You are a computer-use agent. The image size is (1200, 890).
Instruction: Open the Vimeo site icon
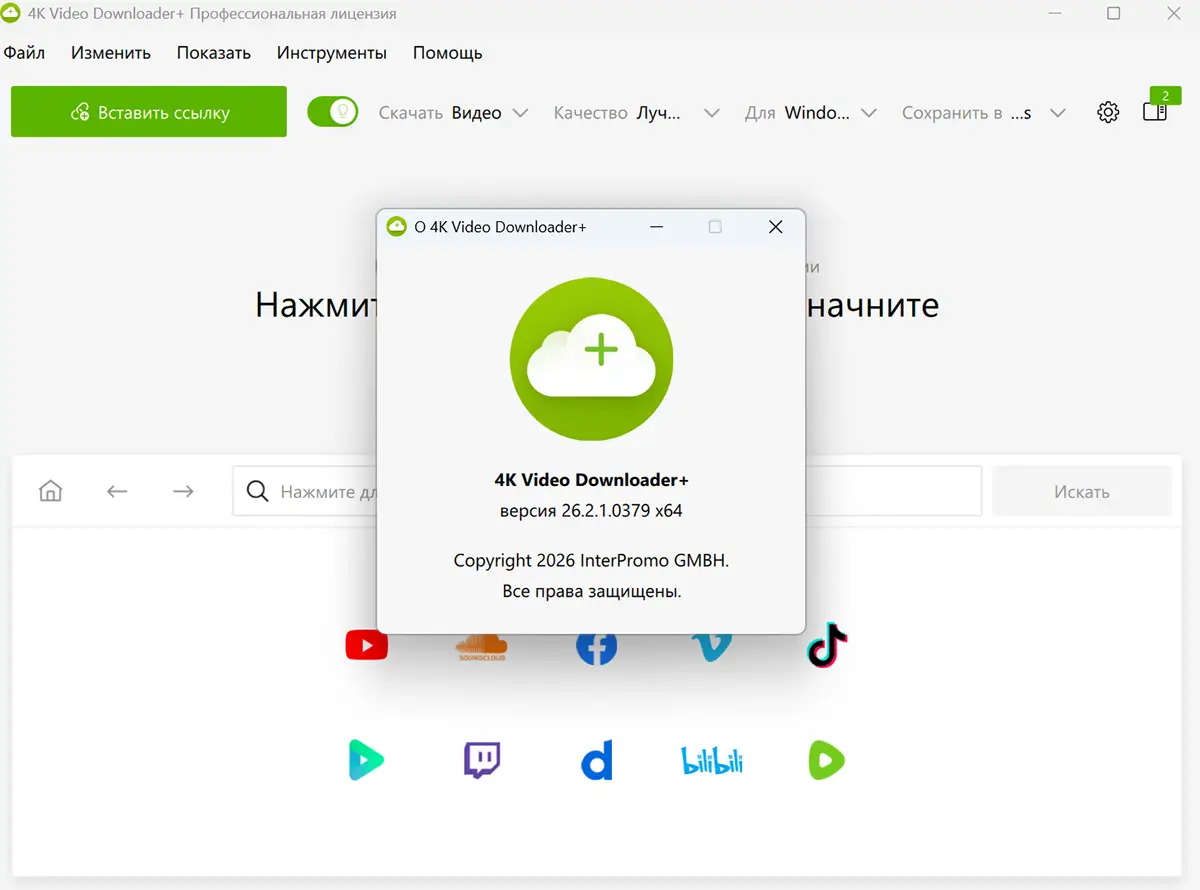[x=712, y=648]
